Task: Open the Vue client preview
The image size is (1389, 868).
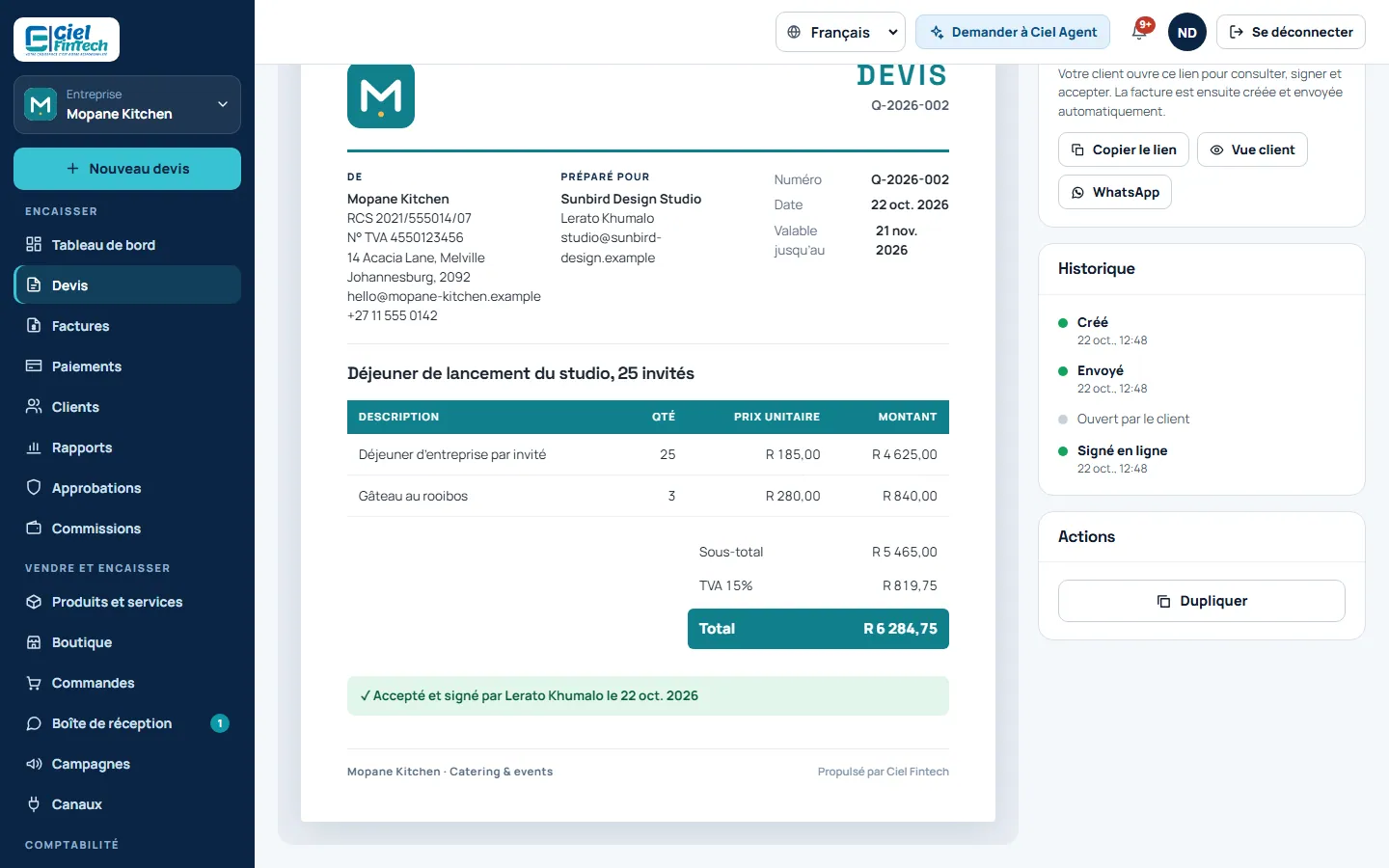Action: pos(1252,149)
